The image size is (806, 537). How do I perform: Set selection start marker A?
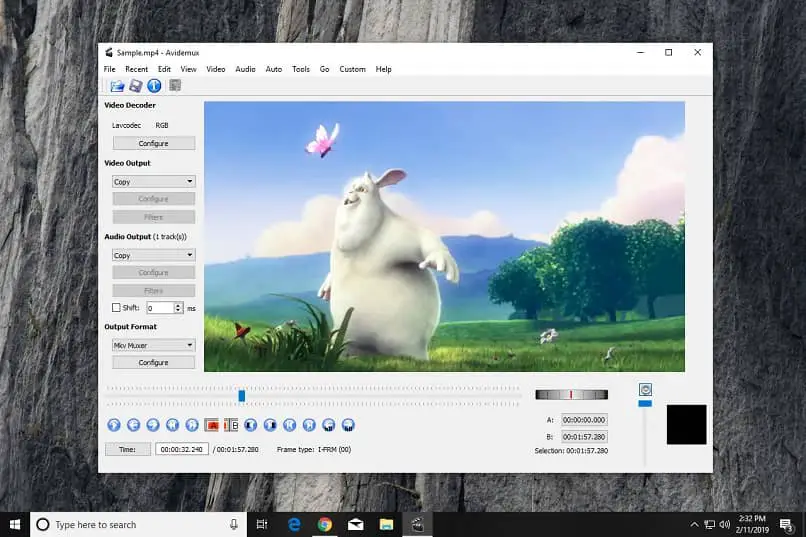(x=211, y=425)
